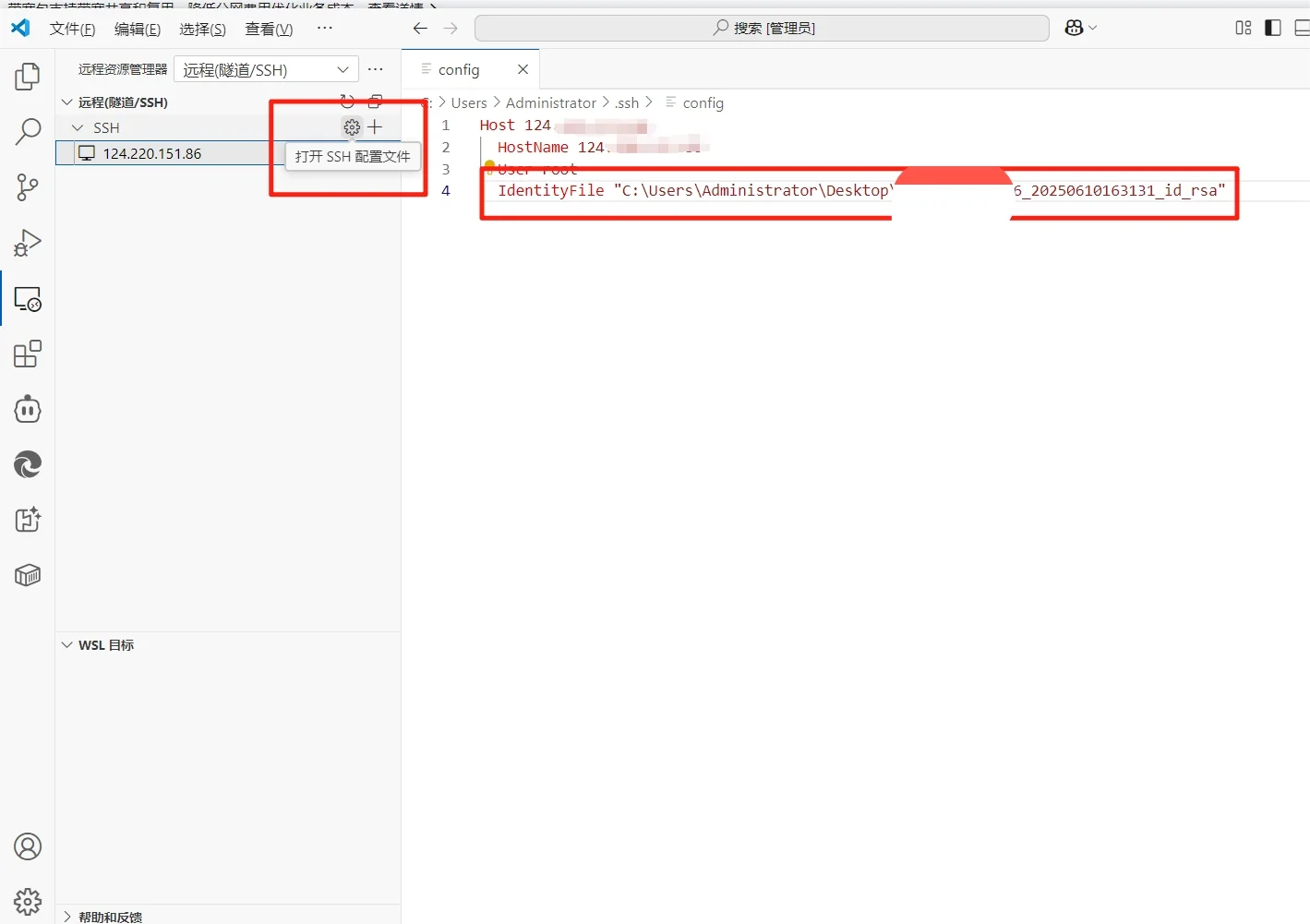Toggle customize layout control
Viewport: 1310px width, 924px height.
click(x=1243, y=28)
